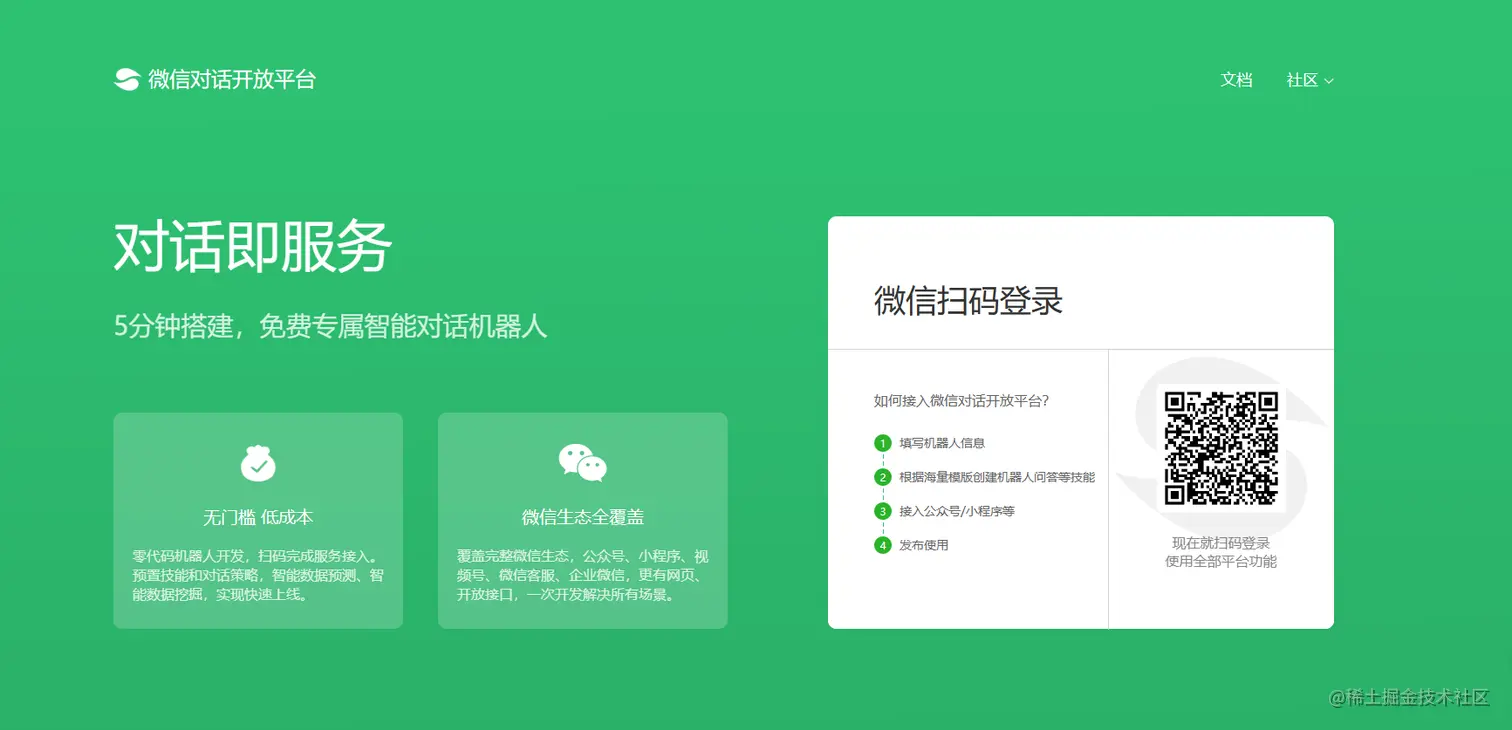Click the WeChat dialog platform logo icon

tap(127, 80)
